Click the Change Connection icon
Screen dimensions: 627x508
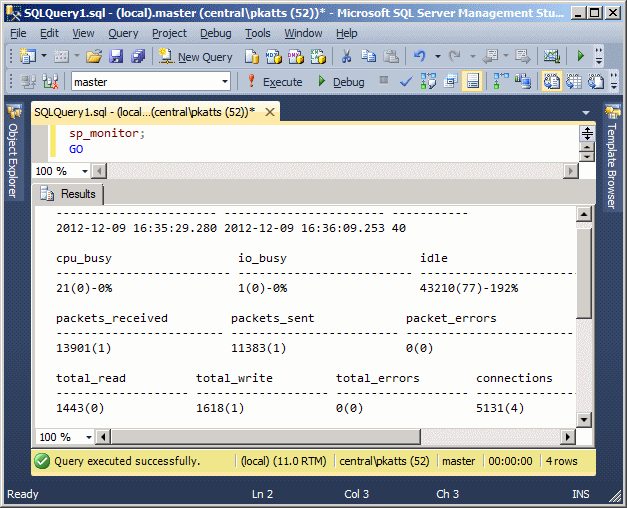click(50, 82)
